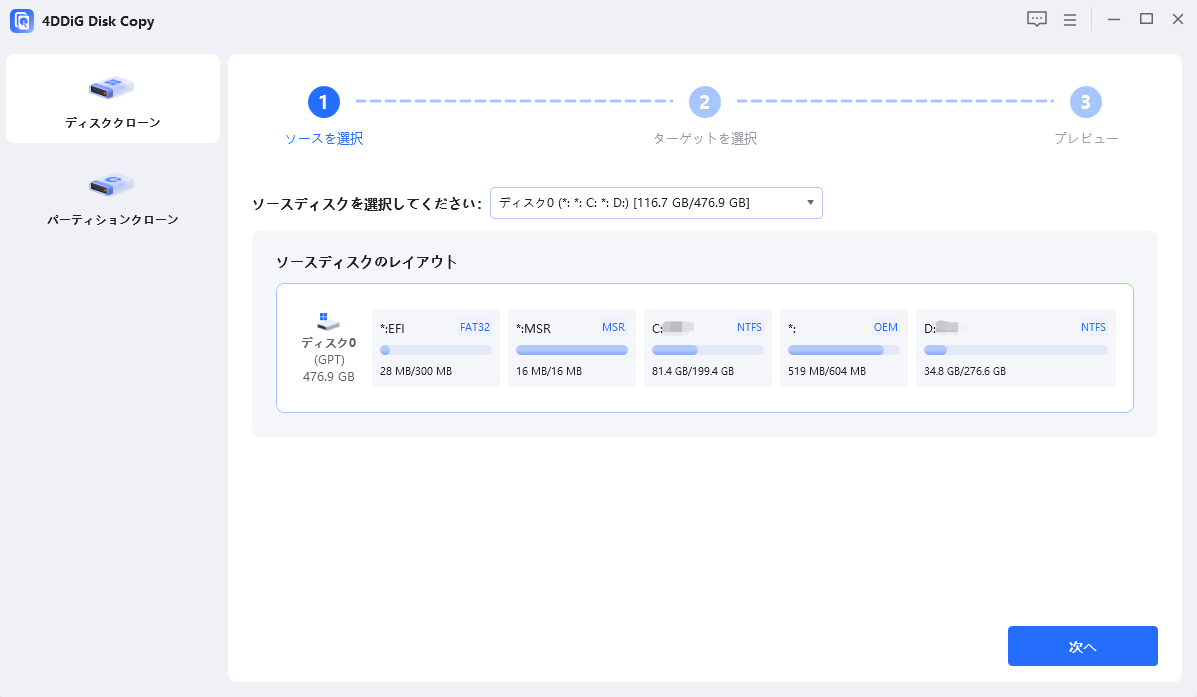This screenshot has height=697, width=1197.
Task: Click step 2 circle ターゲットを選択
Action: point(704,101)
